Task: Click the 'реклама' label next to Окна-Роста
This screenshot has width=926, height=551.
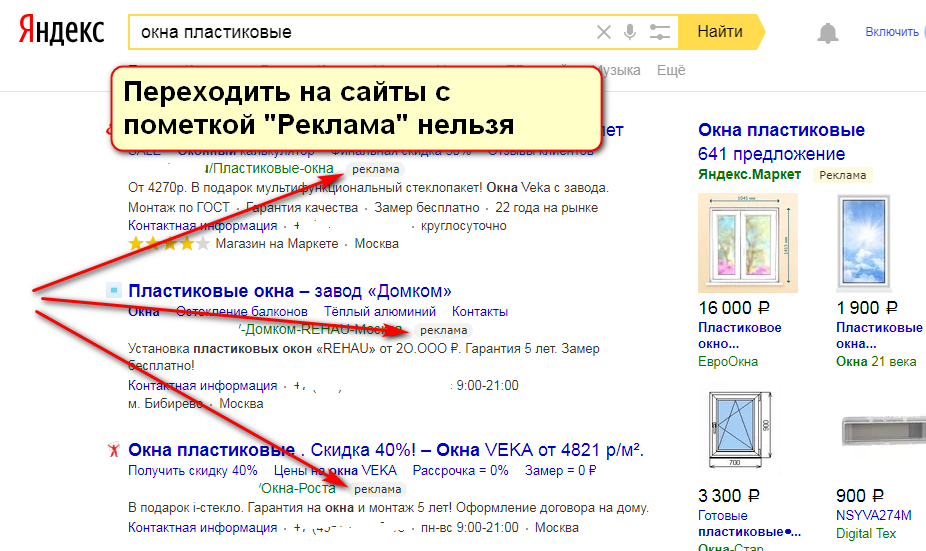Action: pyautogui.click(x=377, y=489)
